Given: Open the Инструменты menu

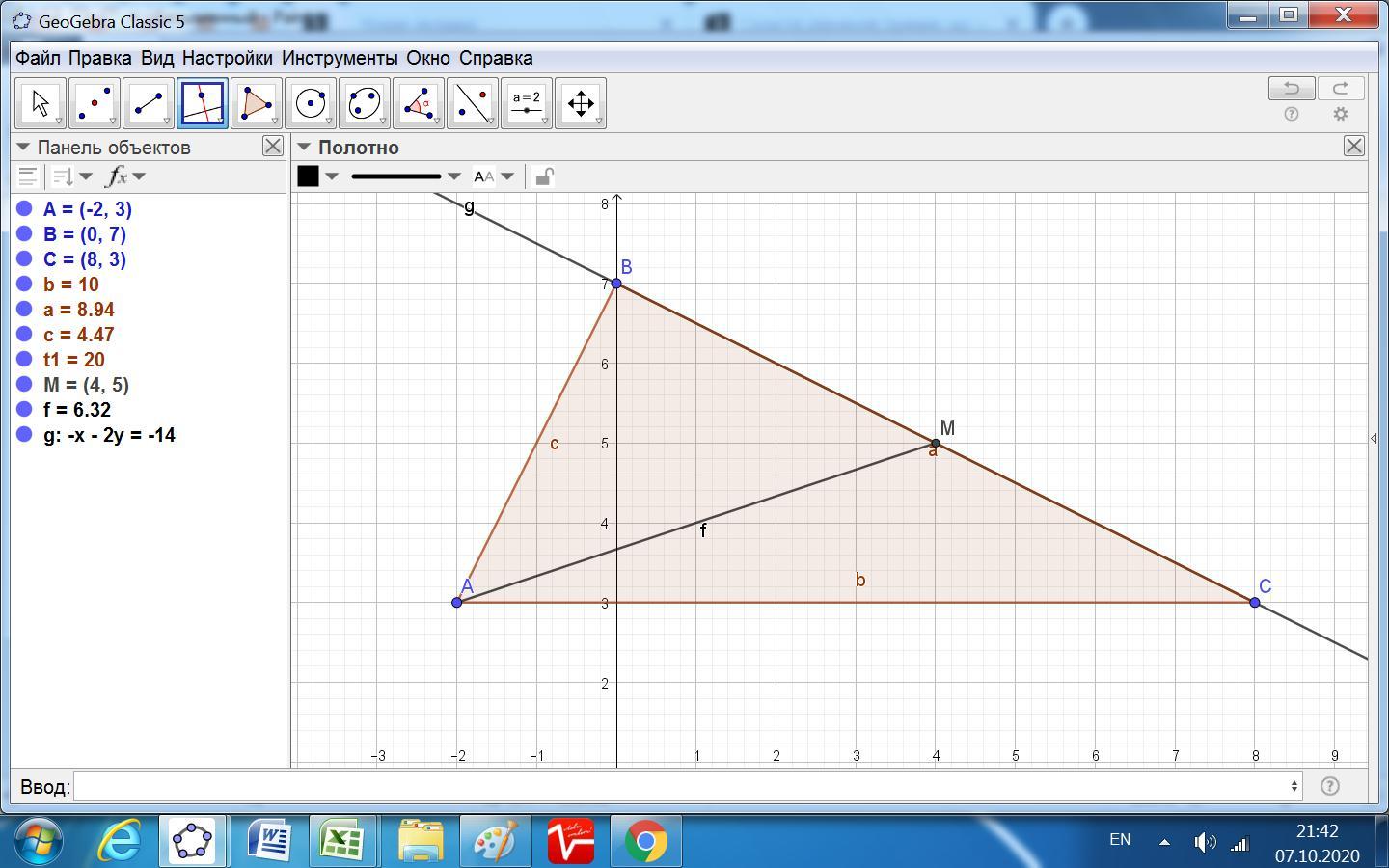Looking at the screenshot, I should (x=339, y=58).
